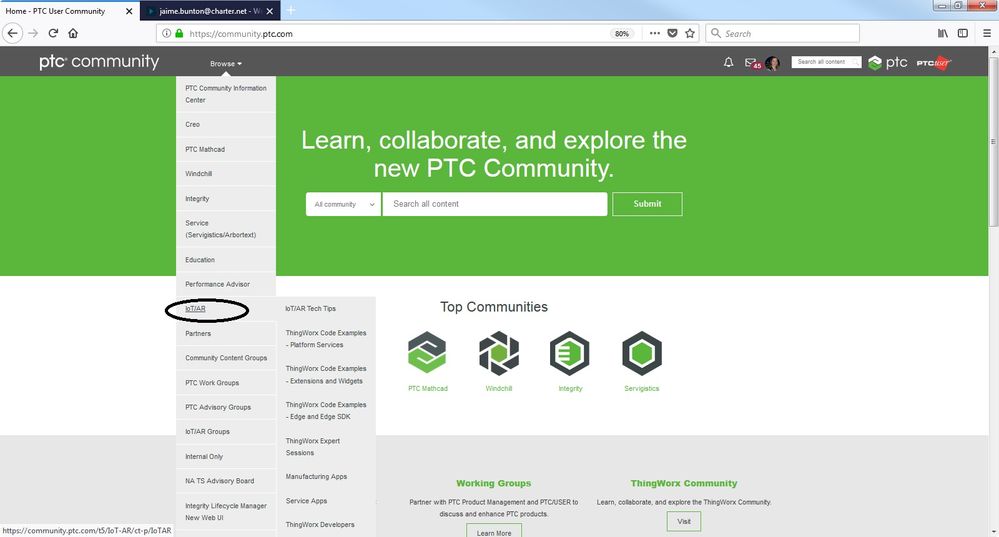Focus the hero Search all content field
Viewport: 999px width, 537px height.
click(494, 204)
